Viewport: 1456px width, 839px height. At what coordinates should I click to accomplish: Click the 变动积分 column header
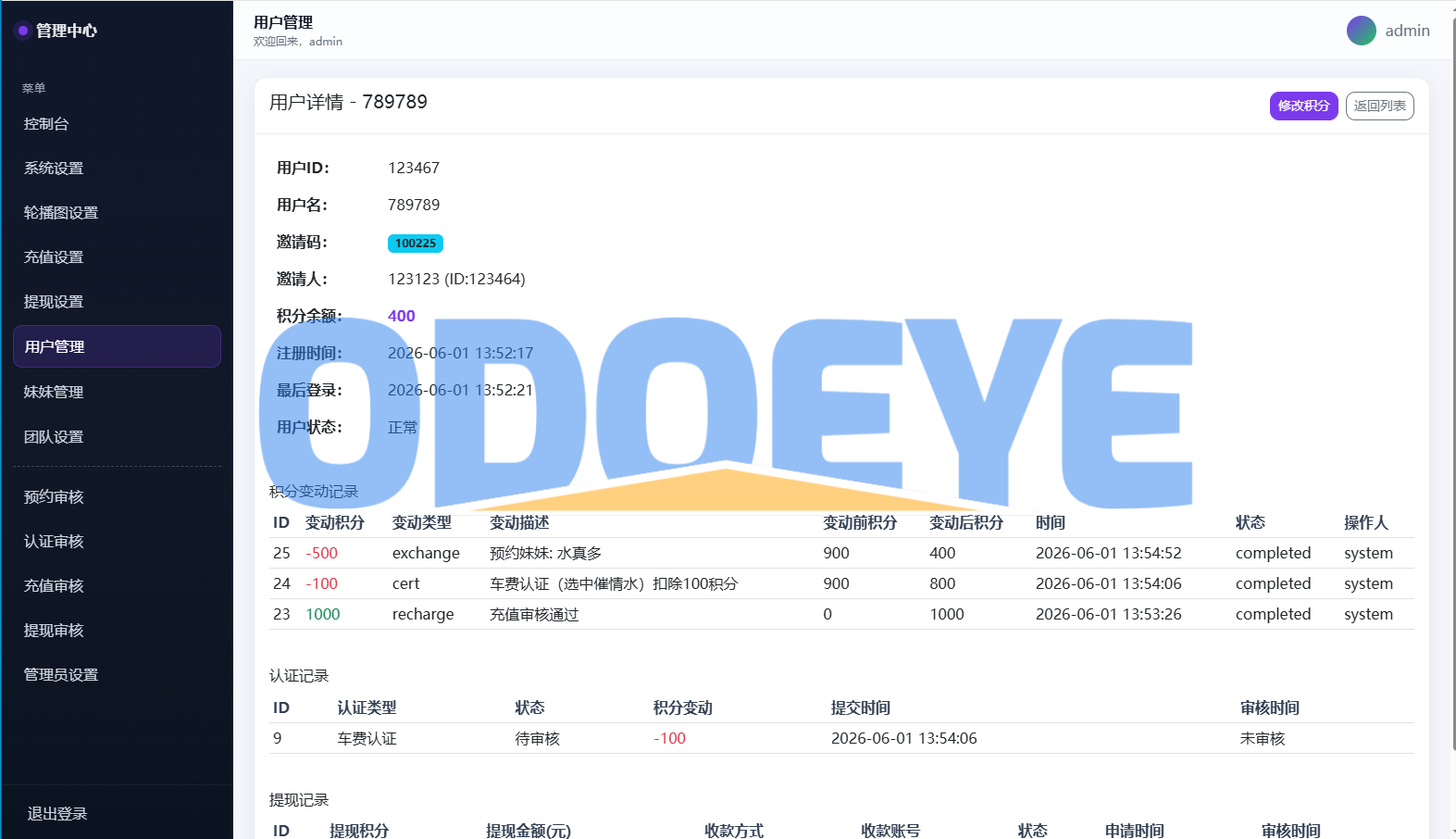pyautogui.click(x=335, y=522)
